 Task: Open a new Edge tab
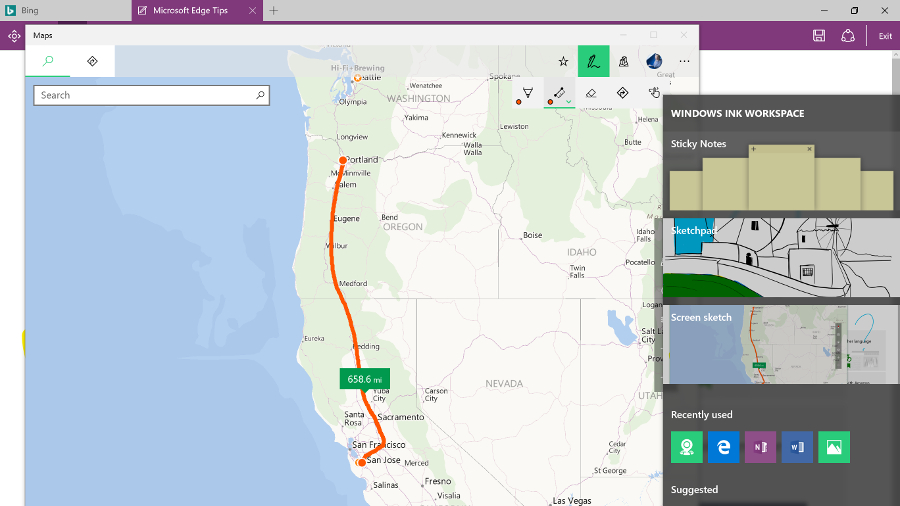274,10
